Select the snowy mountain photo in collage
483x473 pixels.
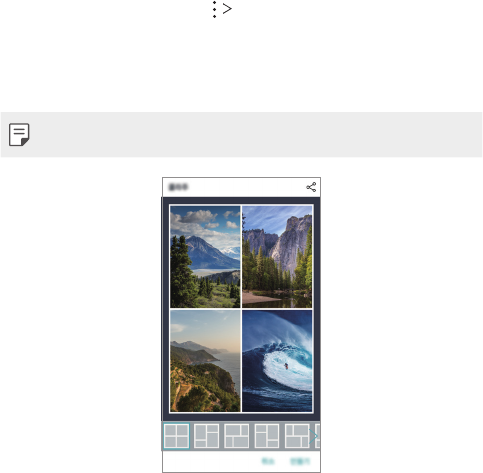pos(205,257)
